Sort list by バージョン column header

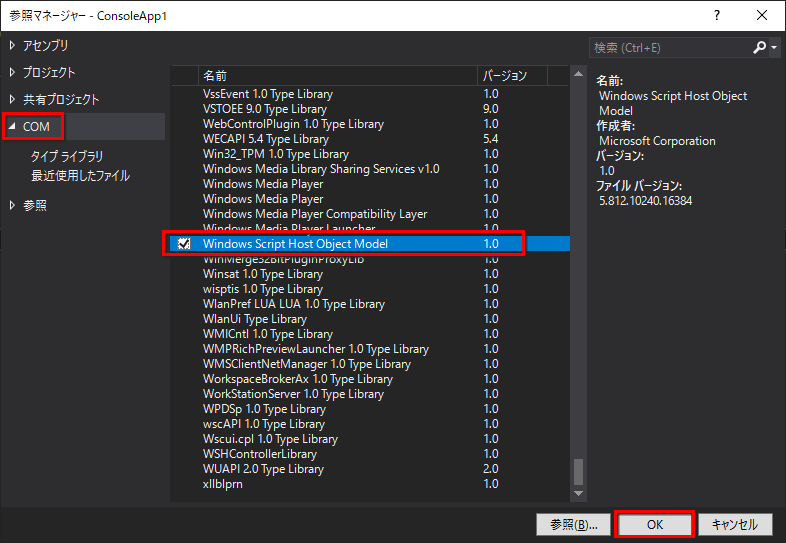tap(512, 76)
